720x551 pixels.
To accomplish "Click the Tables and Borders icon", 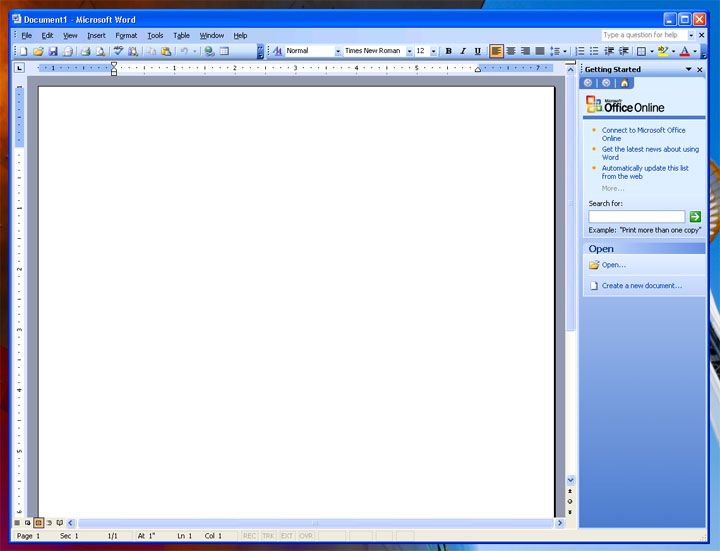I will [x=224, y=51].
